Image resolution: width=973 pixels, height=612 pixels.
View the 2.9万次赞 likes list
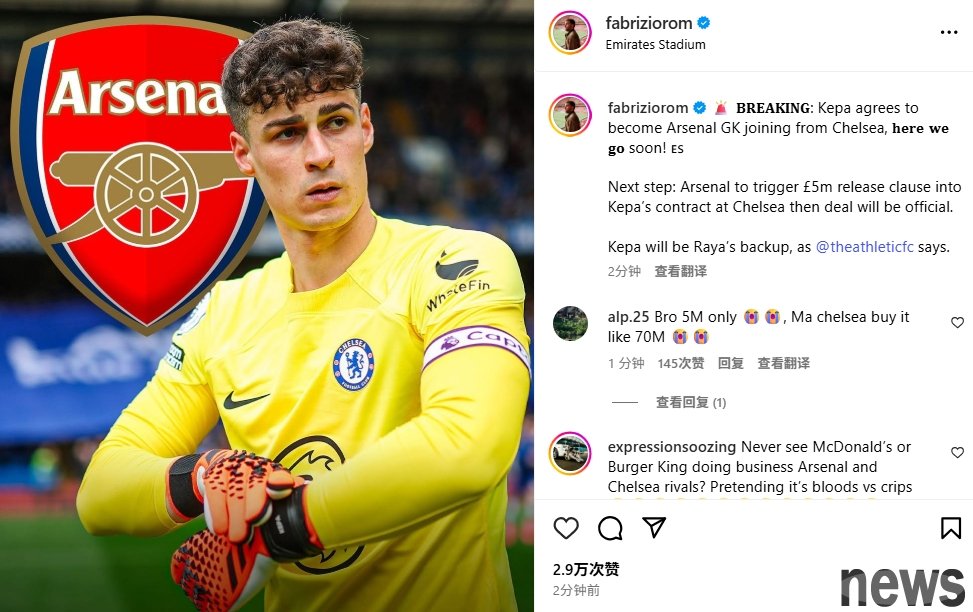(x=586, y=569)
